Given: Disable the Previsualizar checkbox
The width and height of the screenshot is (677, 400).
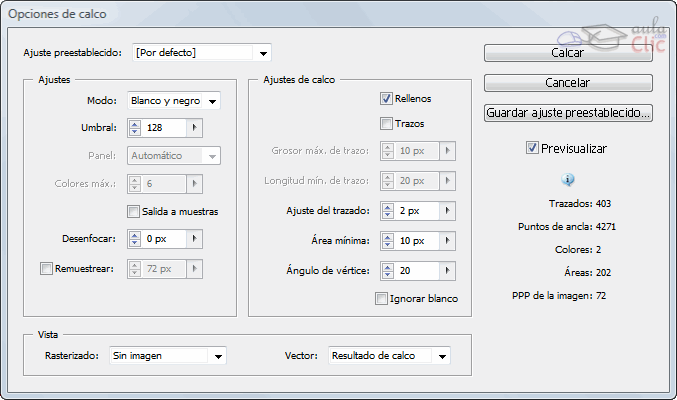Looking at the screenshot, I should [532, 148].
